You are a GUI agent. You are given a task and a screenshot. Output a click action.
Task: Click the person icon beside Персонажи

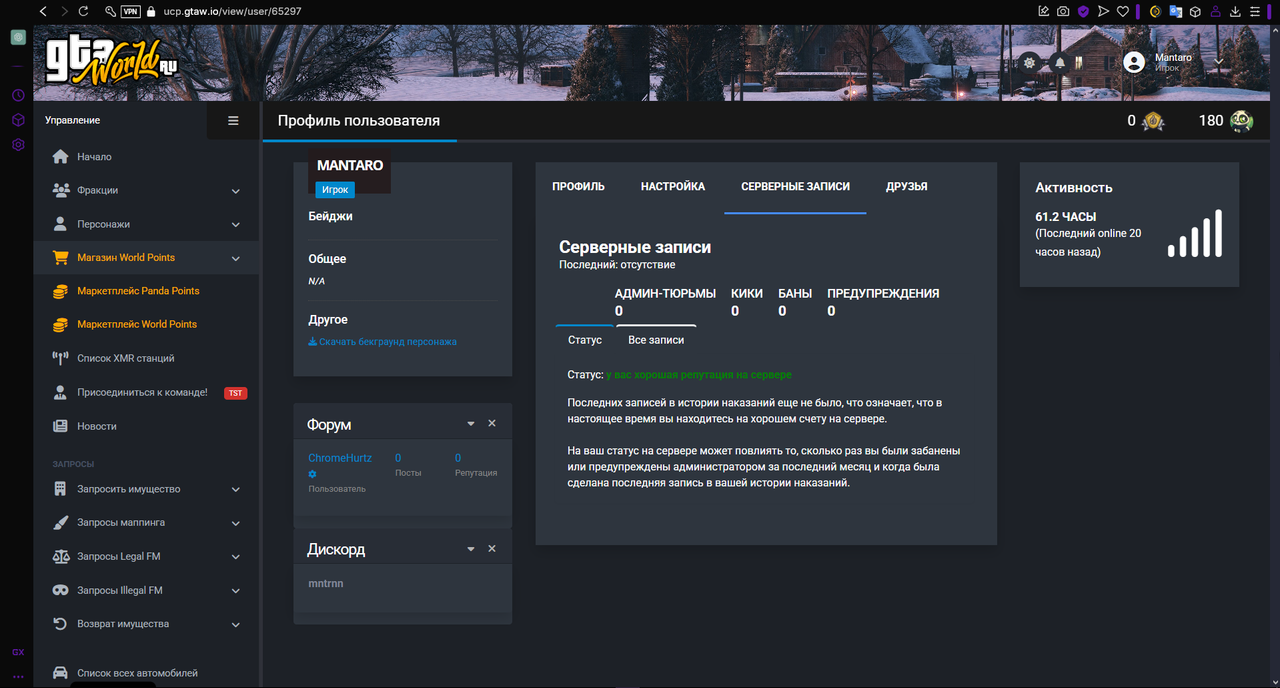(x=60, y=224)
